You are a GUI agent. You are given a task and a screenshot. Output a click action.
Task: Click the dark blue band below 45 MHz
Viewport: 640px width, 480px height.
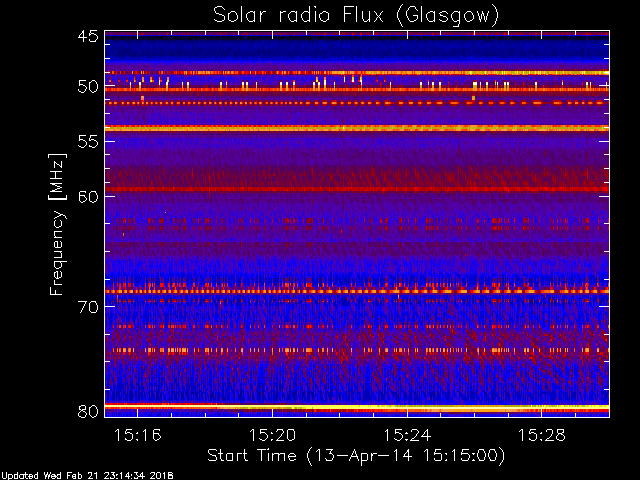click(x=356, y=50)
